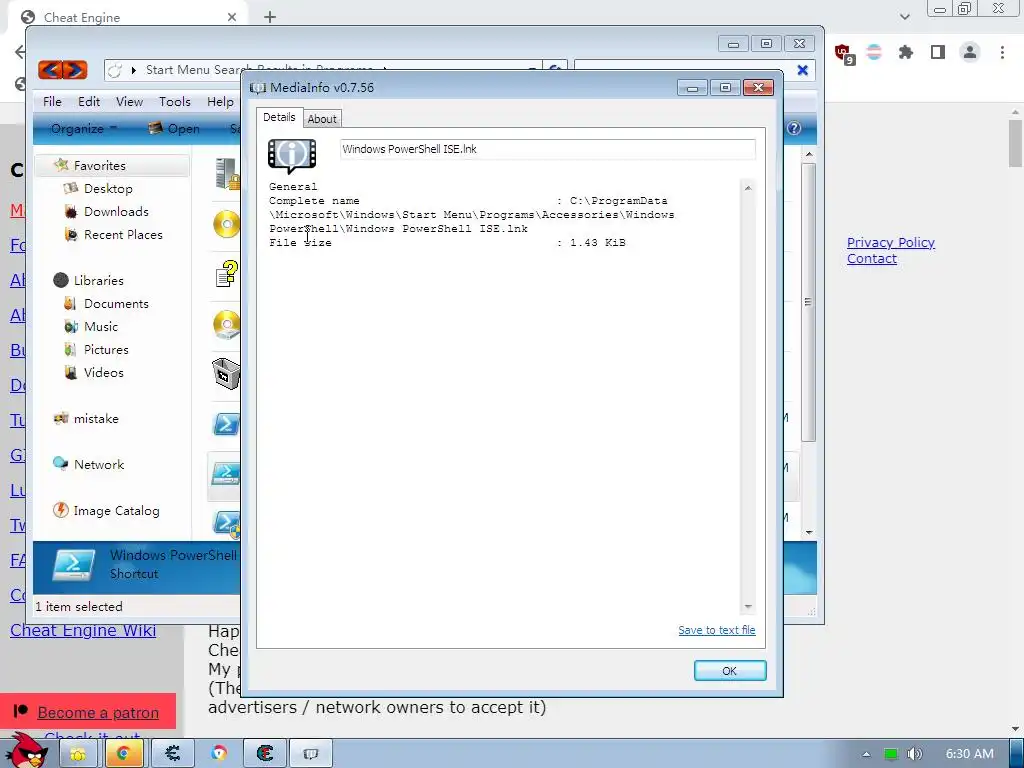Open the Cheat Engine Wiki link
This screenshot has width=1024, height=768.
83,630
